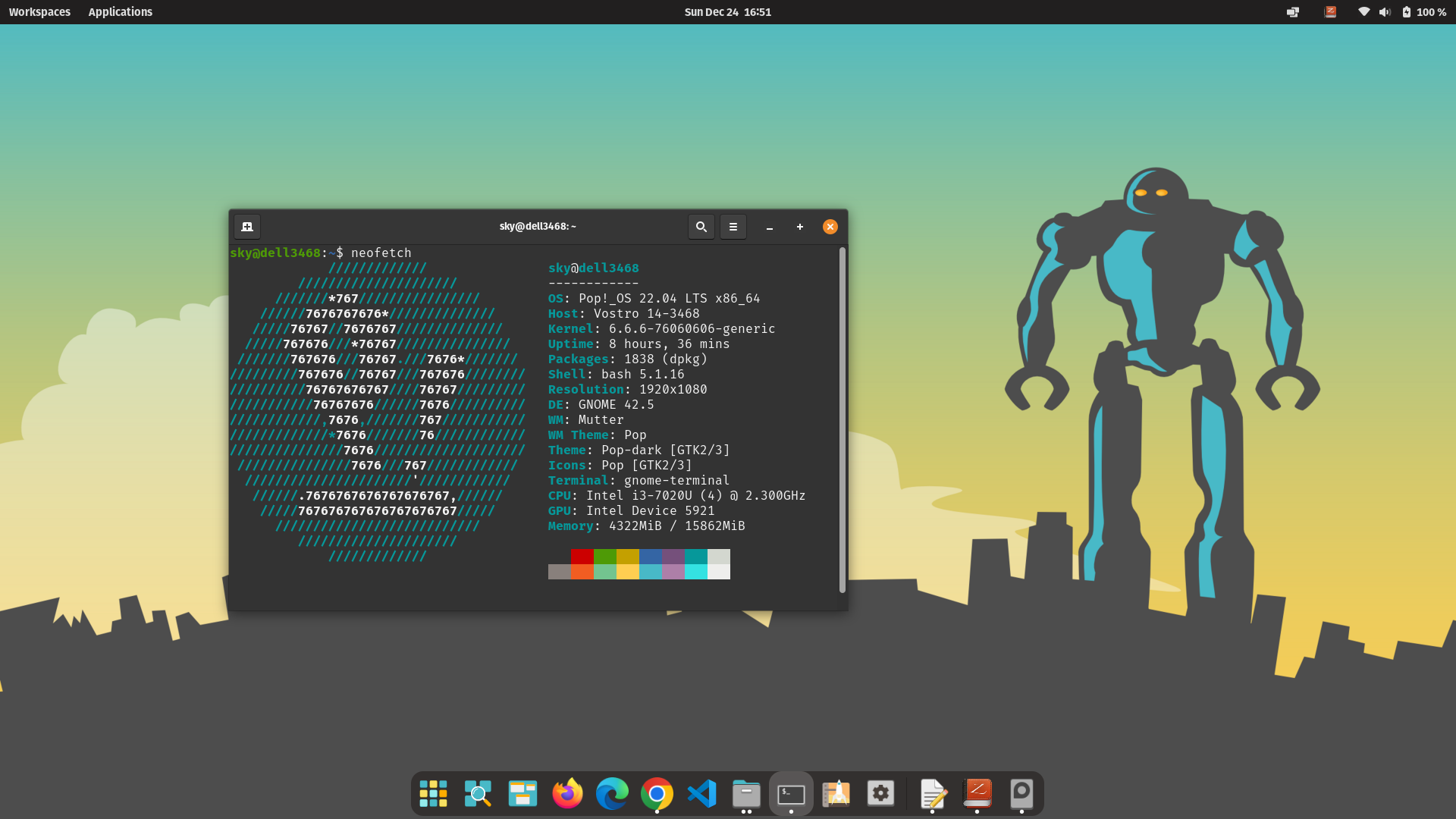This screenshot has width=1456, height=819.
Task: Open the volume indicator in top bar
Action: 1385,12
